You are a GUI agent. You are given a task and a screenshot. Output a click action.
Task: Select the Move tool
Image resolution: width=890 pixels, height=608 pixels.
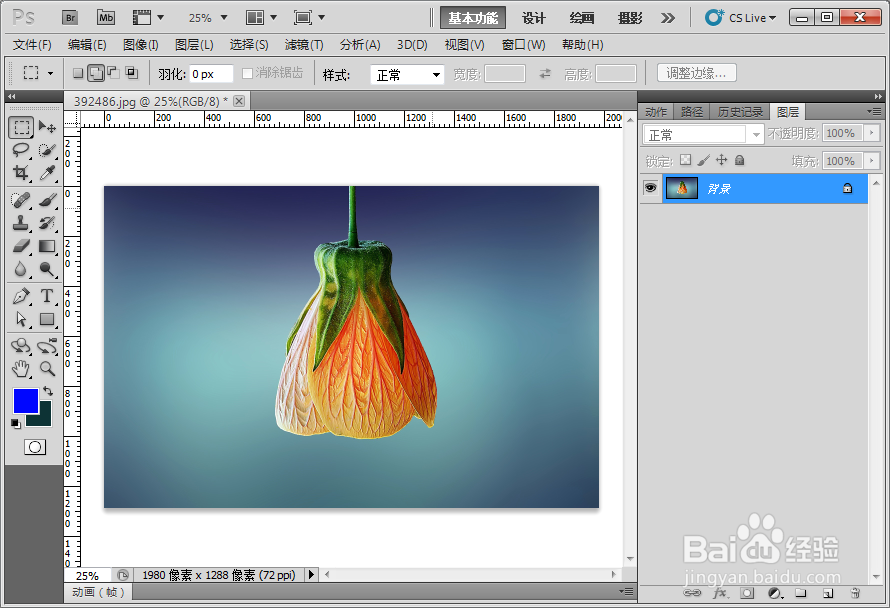[x=48, y=128]
